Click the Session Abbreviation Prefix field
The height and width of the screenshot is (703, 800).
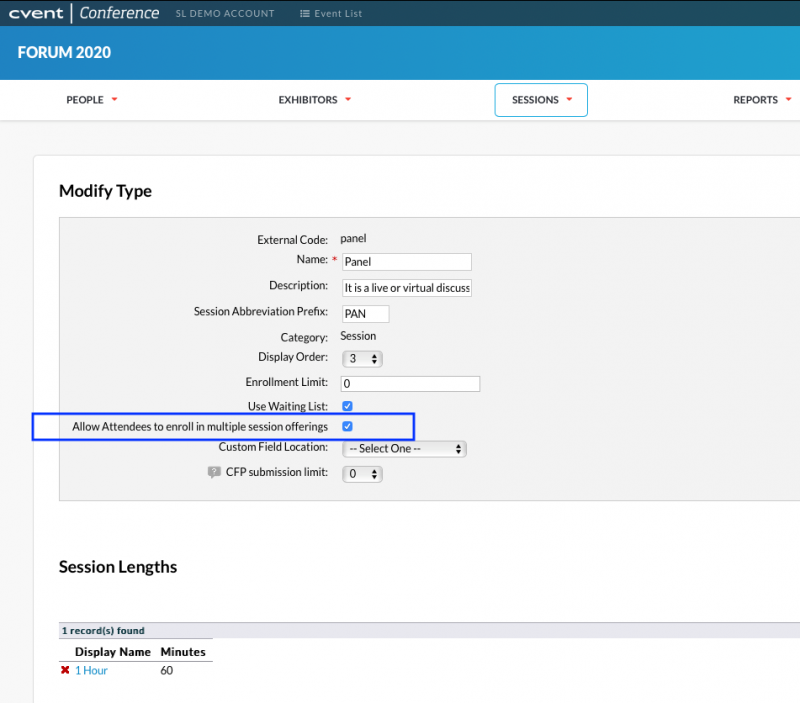coord(365,314)
